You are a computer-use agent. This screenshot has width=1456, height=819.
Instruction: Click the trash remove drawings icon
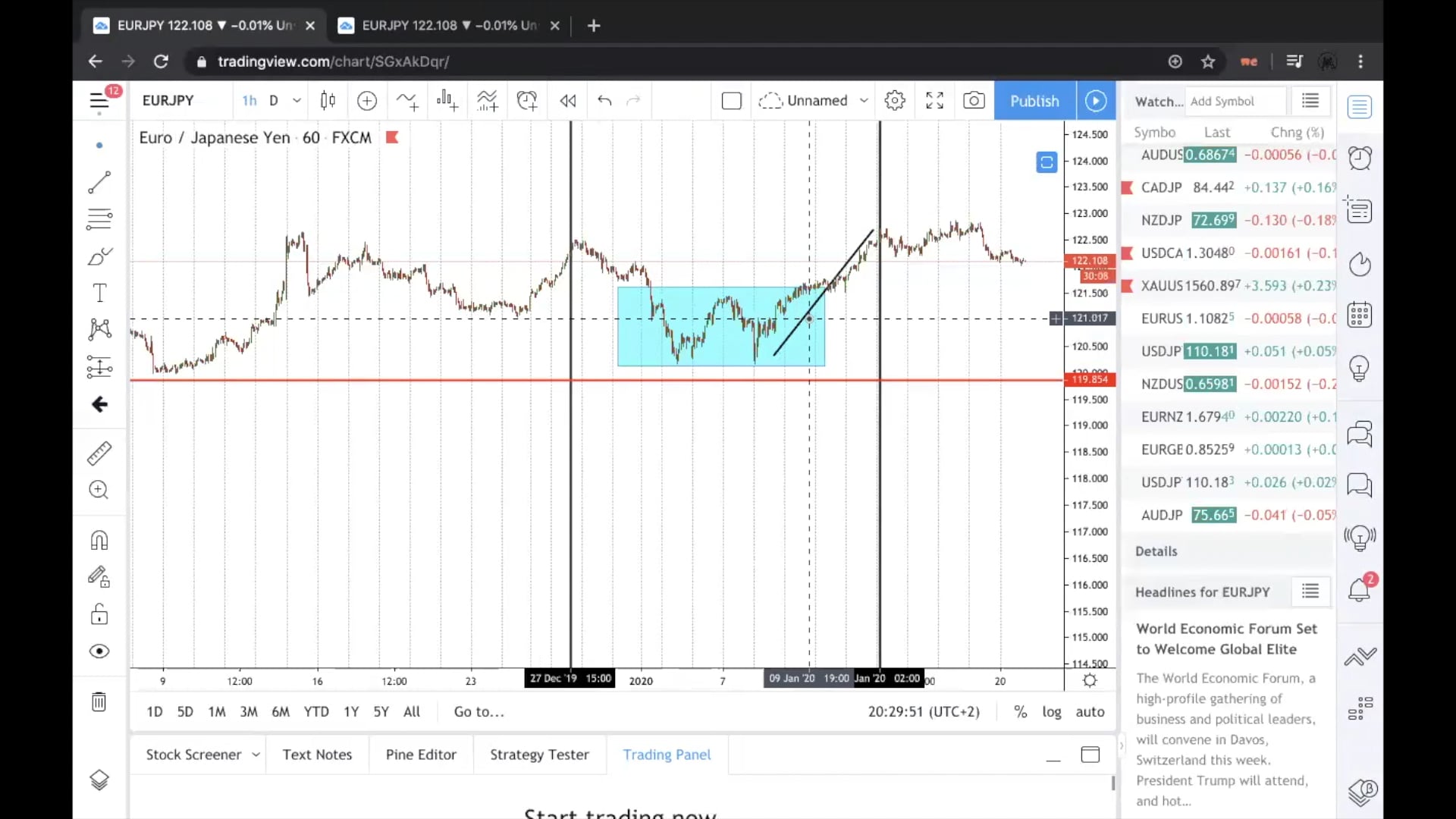[x=99, y=701]
